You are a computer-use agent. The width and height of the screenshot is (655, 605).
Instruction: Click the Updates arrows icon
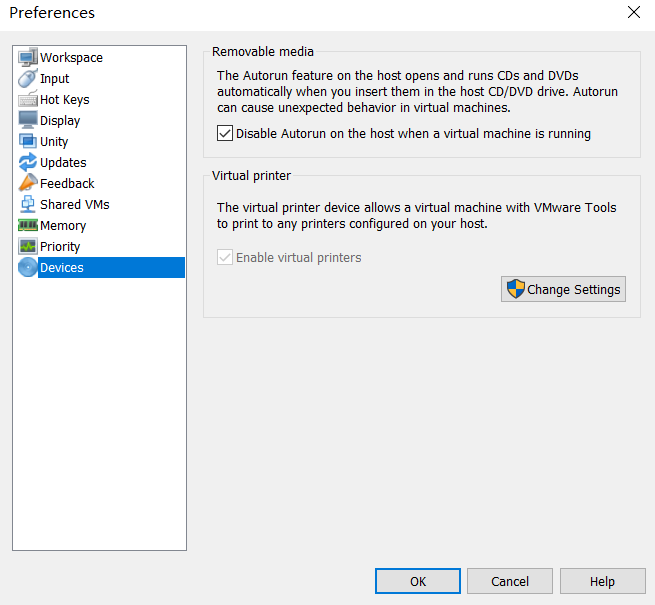[x=28, y=162]
